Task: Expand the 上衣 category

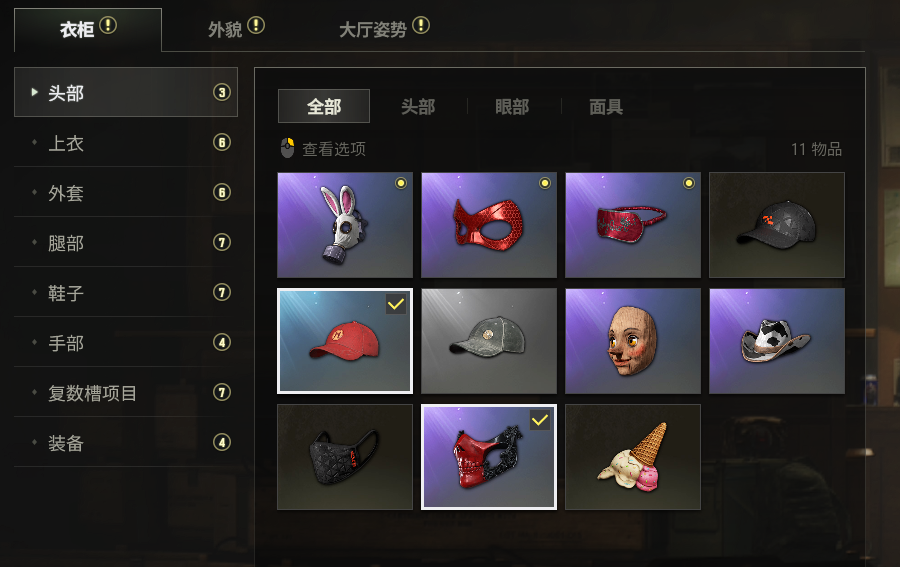Action: click(126, 143)
